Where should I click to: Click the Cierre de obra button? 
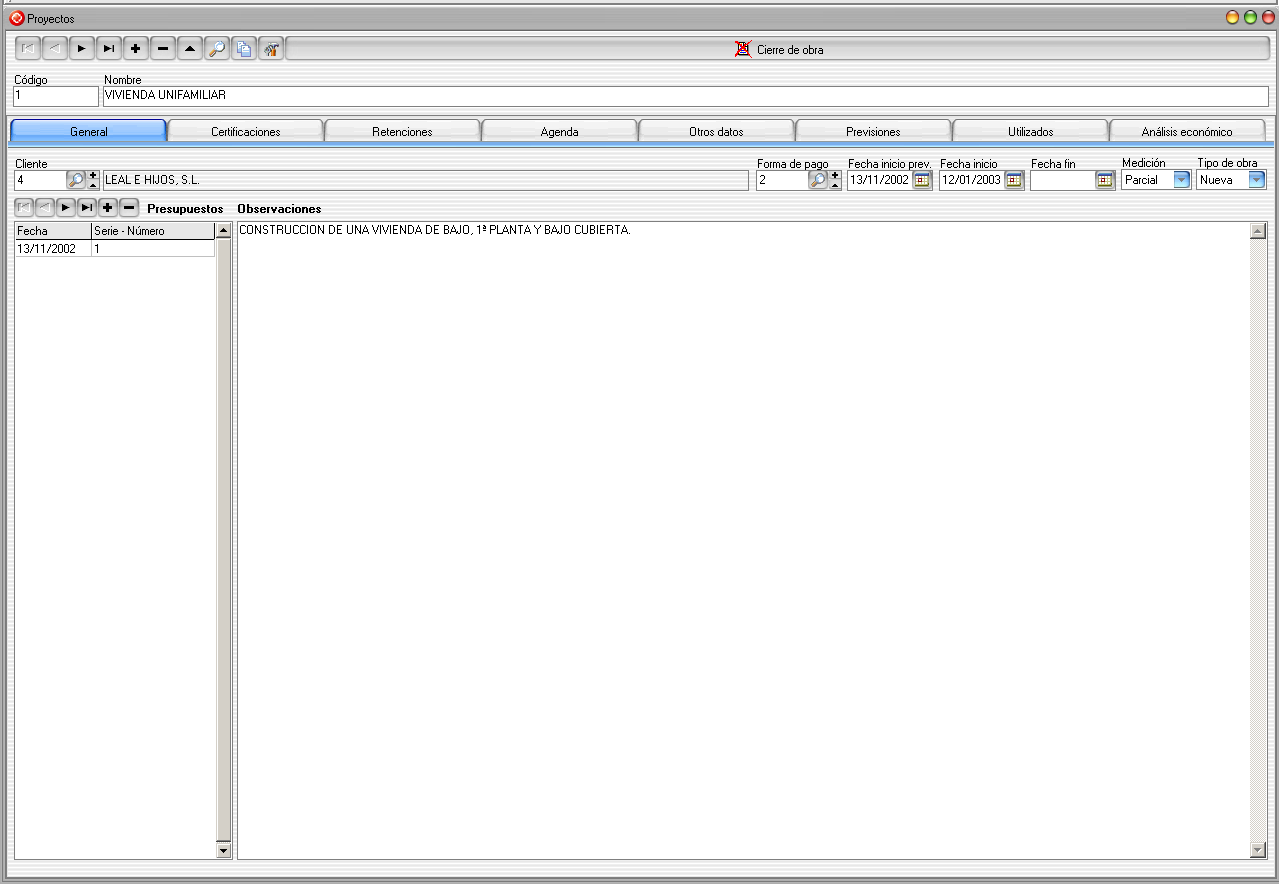[779, 49]
